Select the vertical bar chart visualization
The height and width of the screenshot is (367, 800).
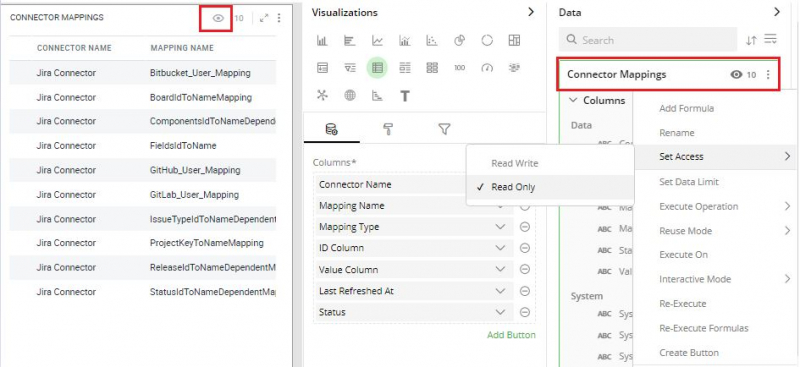click(322, 40)
